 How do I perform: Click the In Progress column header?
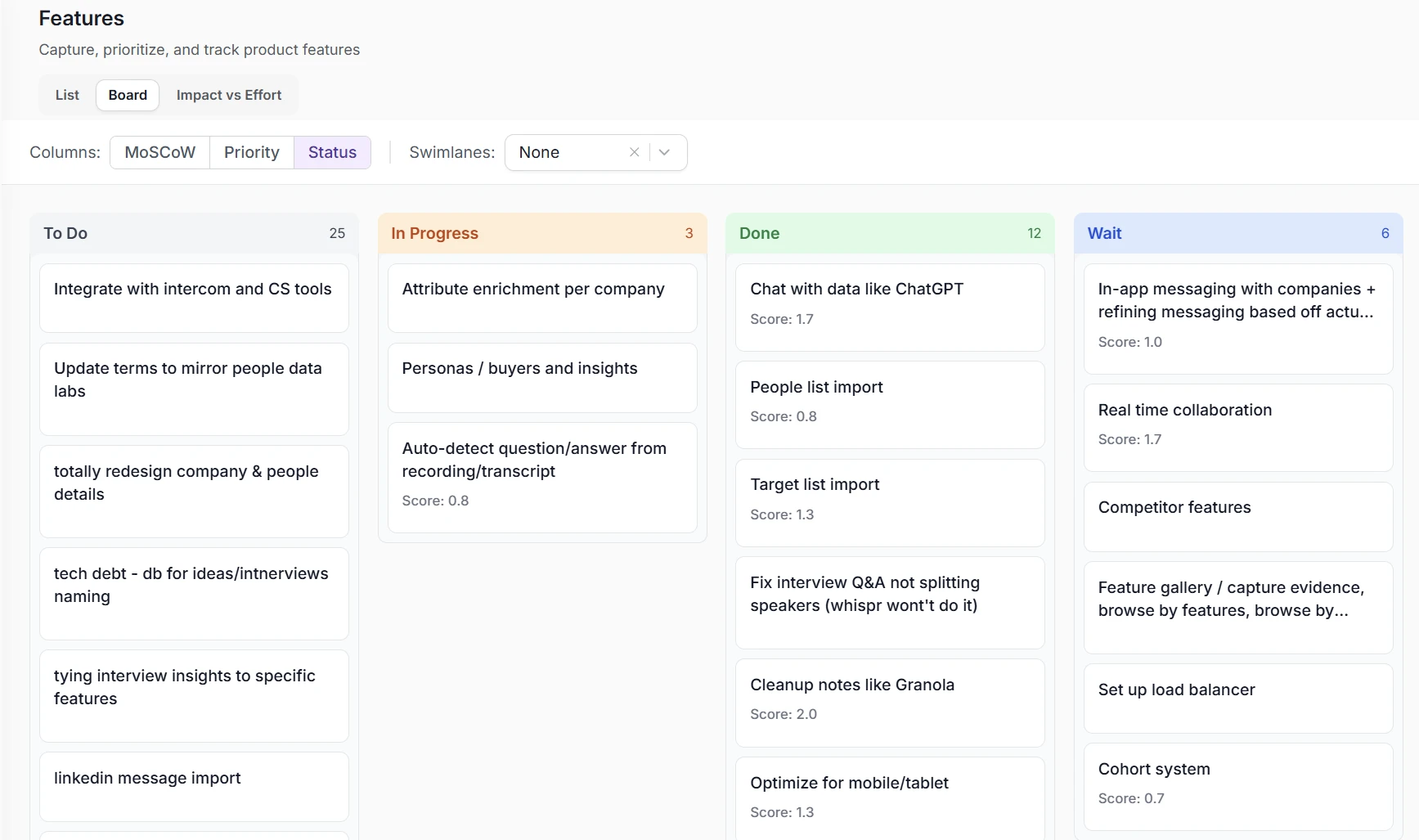click(542, 233)
